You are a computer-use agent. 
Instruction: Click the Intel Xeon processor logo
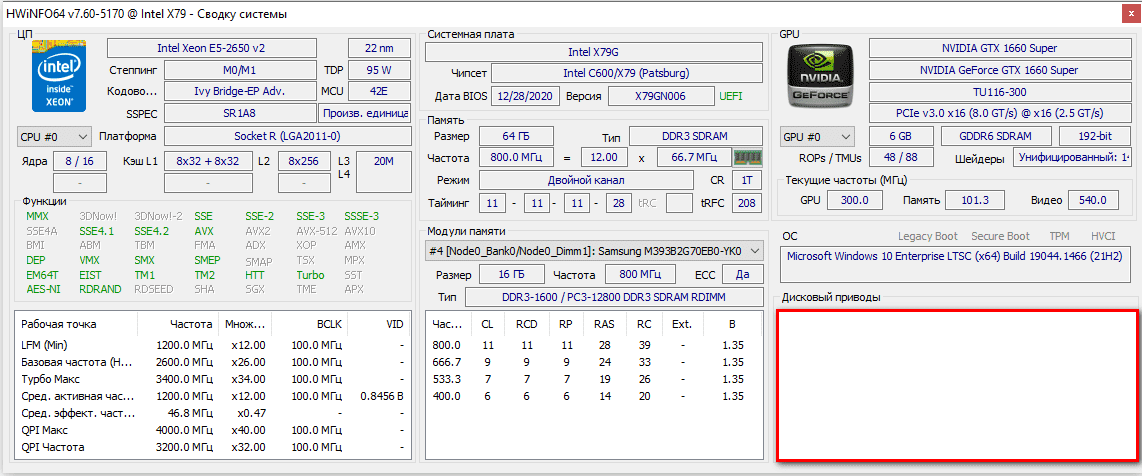(x=59, y=76)
